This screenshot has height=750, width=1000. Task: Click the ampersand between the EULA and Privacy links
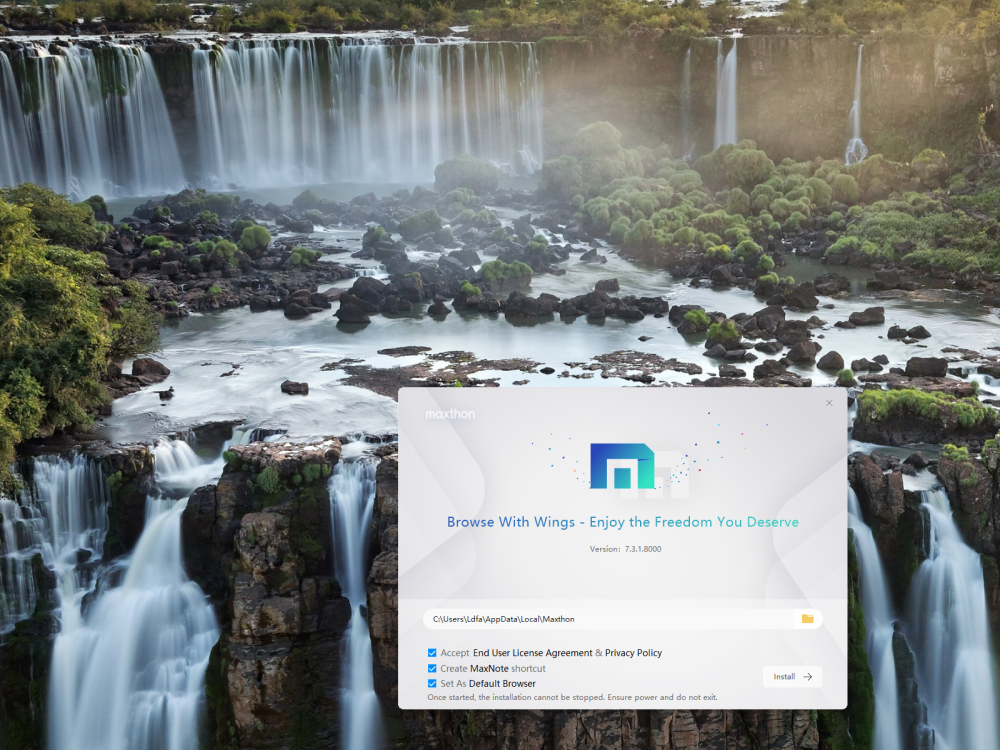tap(599, 653)
